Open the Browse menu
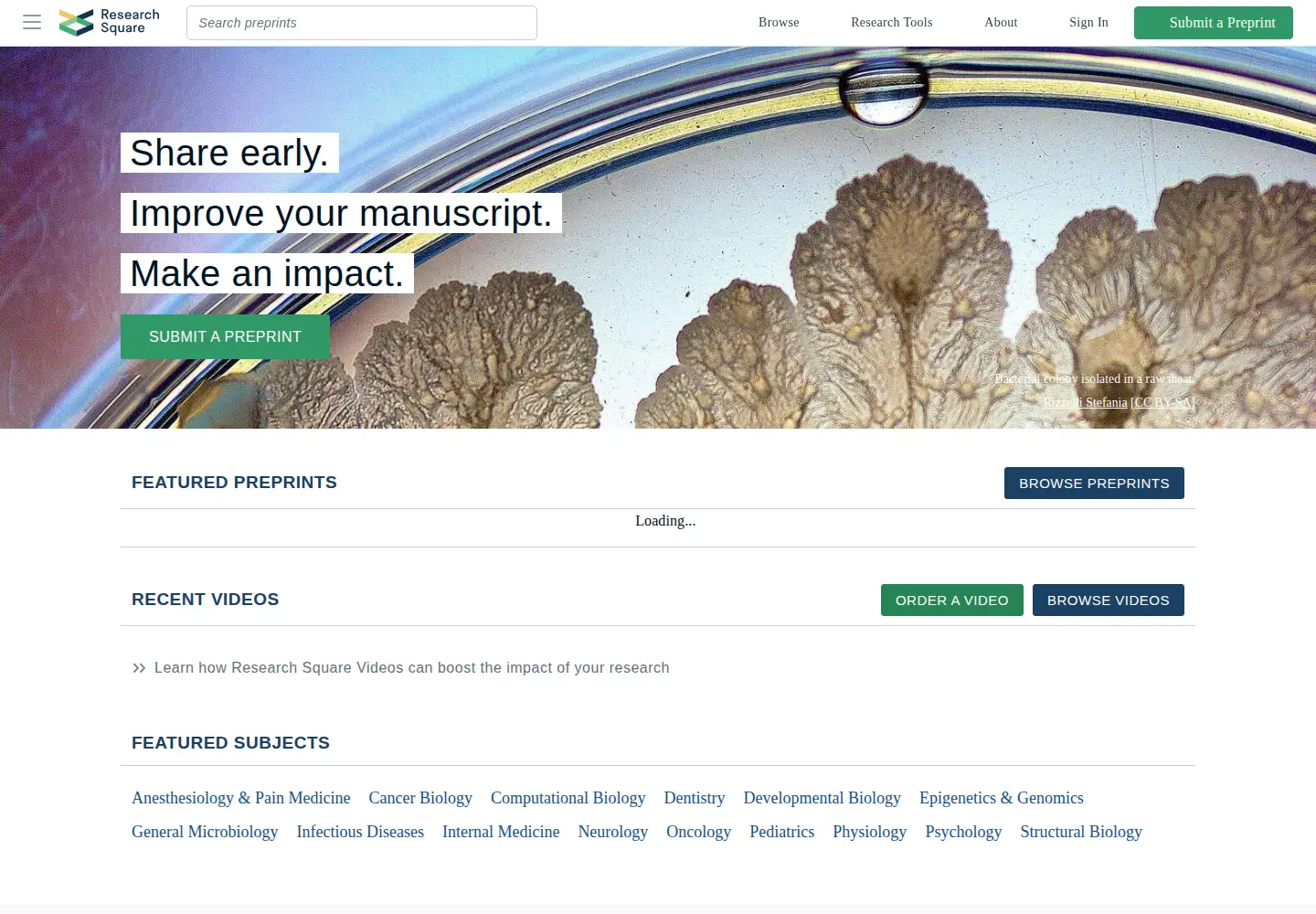Viewport: 1316px width, 914px height. click(779, 23)
